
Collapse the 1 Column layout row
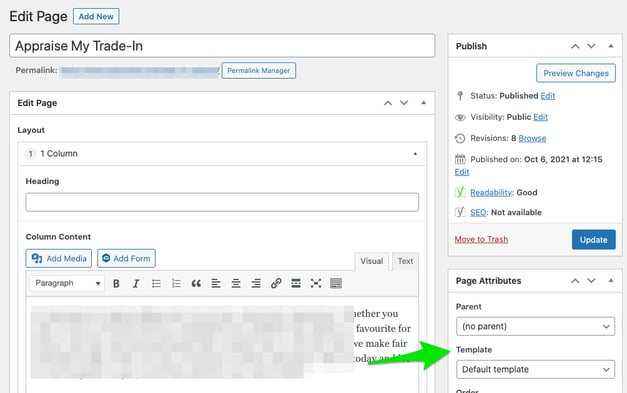tap(415, 154)
